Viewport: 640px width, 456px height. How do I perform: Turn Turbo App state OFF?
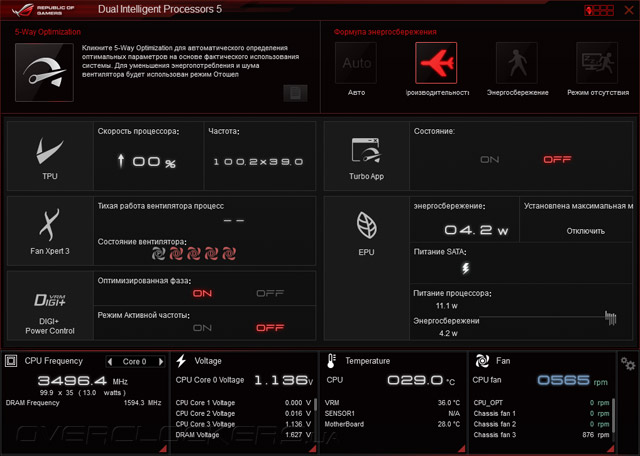[557, 160]
